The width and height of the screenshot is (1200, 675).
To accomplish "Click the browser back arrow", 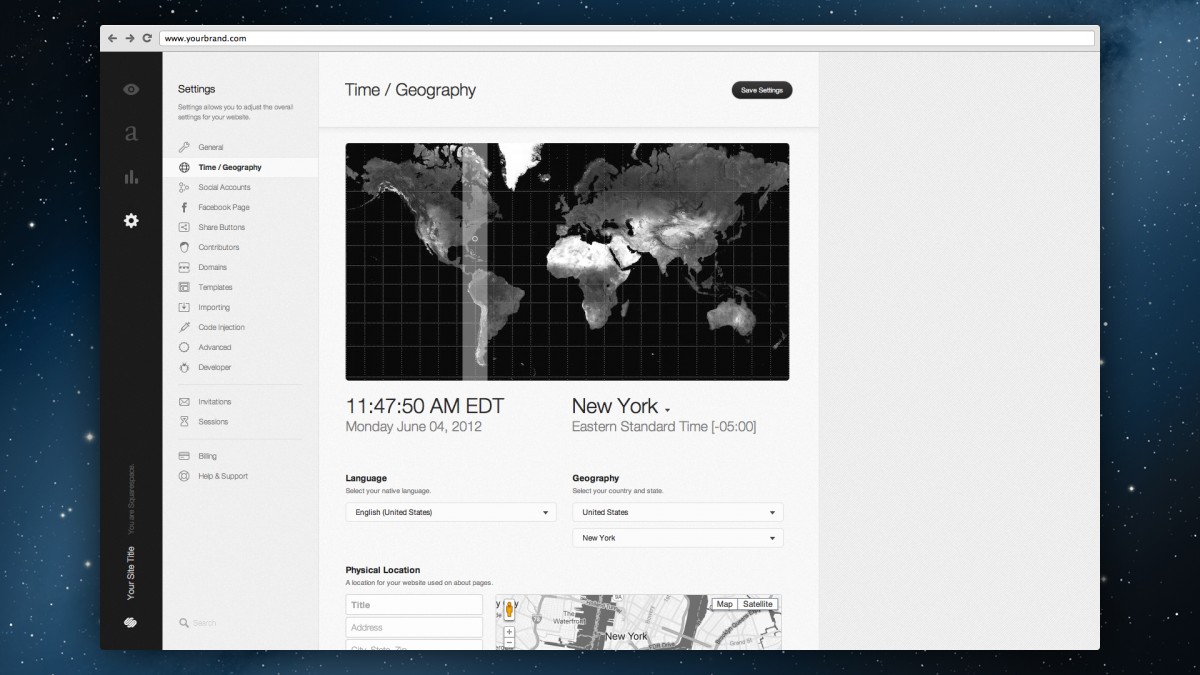I will (112, 38).
